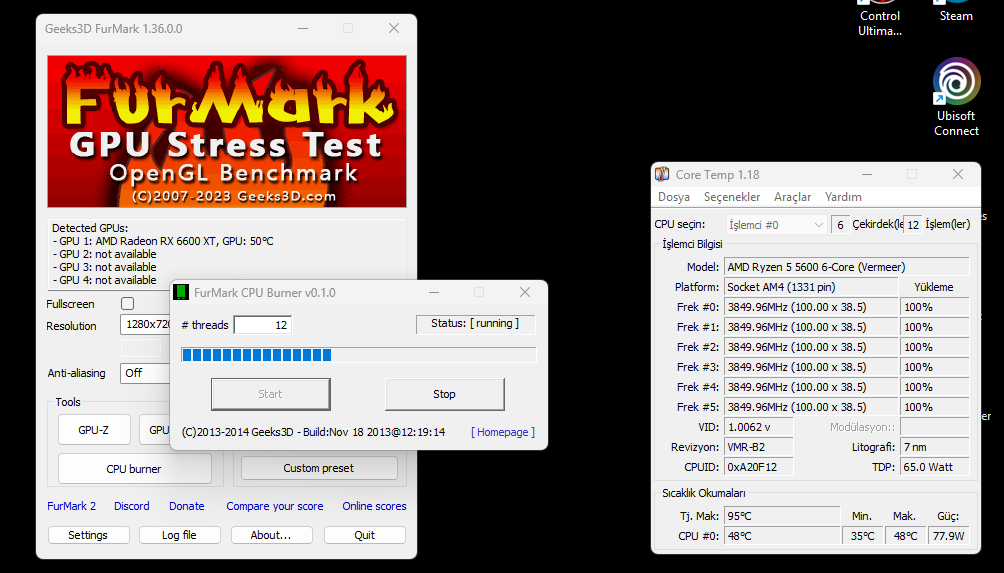Click the FurMark GPU Stress Test banner
This screenshot has width=1004, height=573.
[x=227, y=131]
